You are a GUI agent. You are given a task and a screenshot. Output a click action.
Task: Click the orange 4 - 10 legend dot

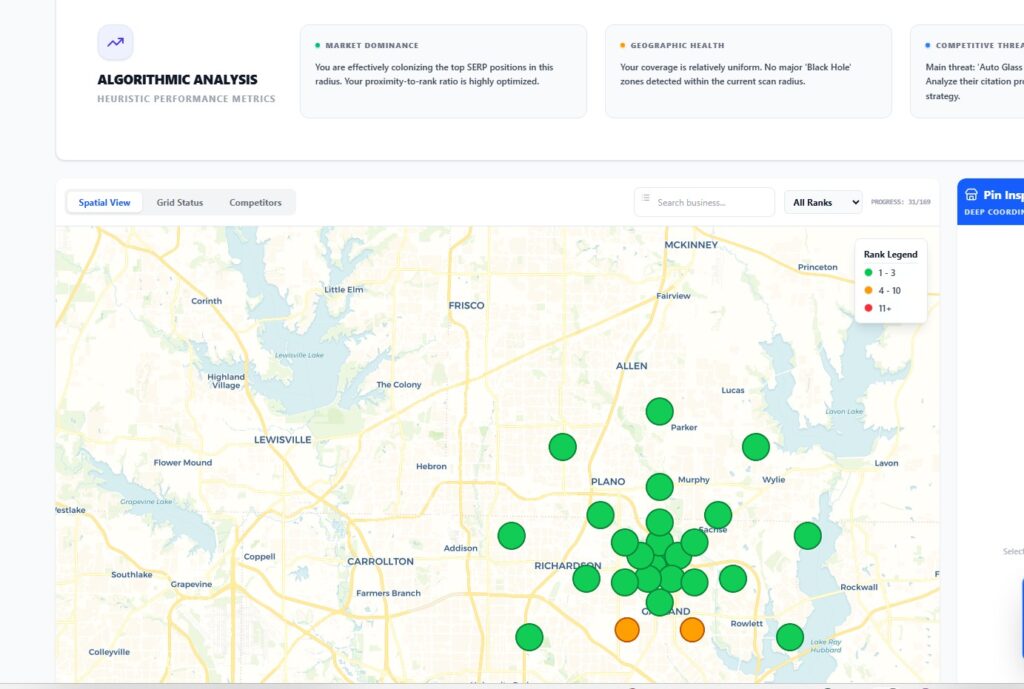pyautogui.click(x=868, y=290)
